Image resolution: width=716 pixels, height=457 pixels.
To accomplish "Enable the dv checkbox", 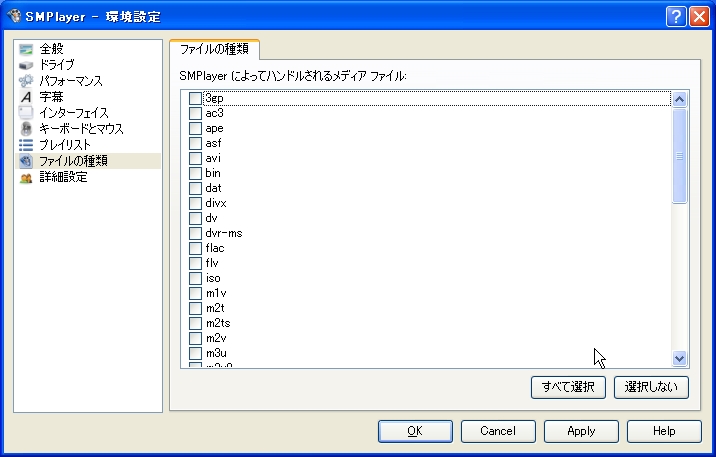I will [195, 218].
